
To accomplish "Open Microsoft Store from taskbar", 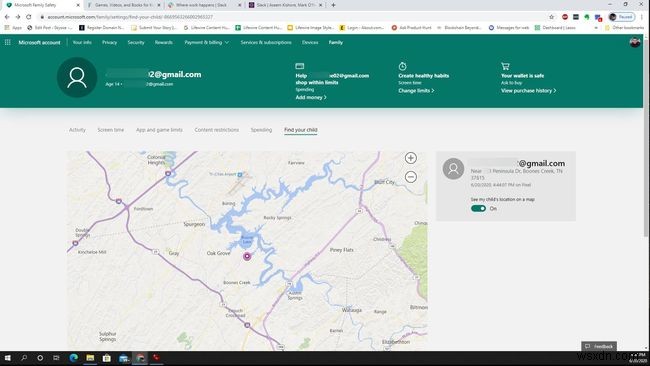I will coord(107,358).
